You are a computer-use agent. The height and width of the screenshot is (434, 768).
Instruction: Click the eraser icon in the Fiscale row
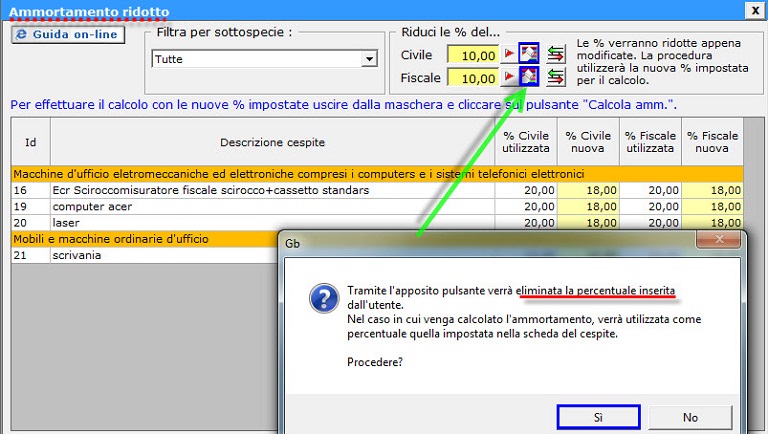[529, 77]
